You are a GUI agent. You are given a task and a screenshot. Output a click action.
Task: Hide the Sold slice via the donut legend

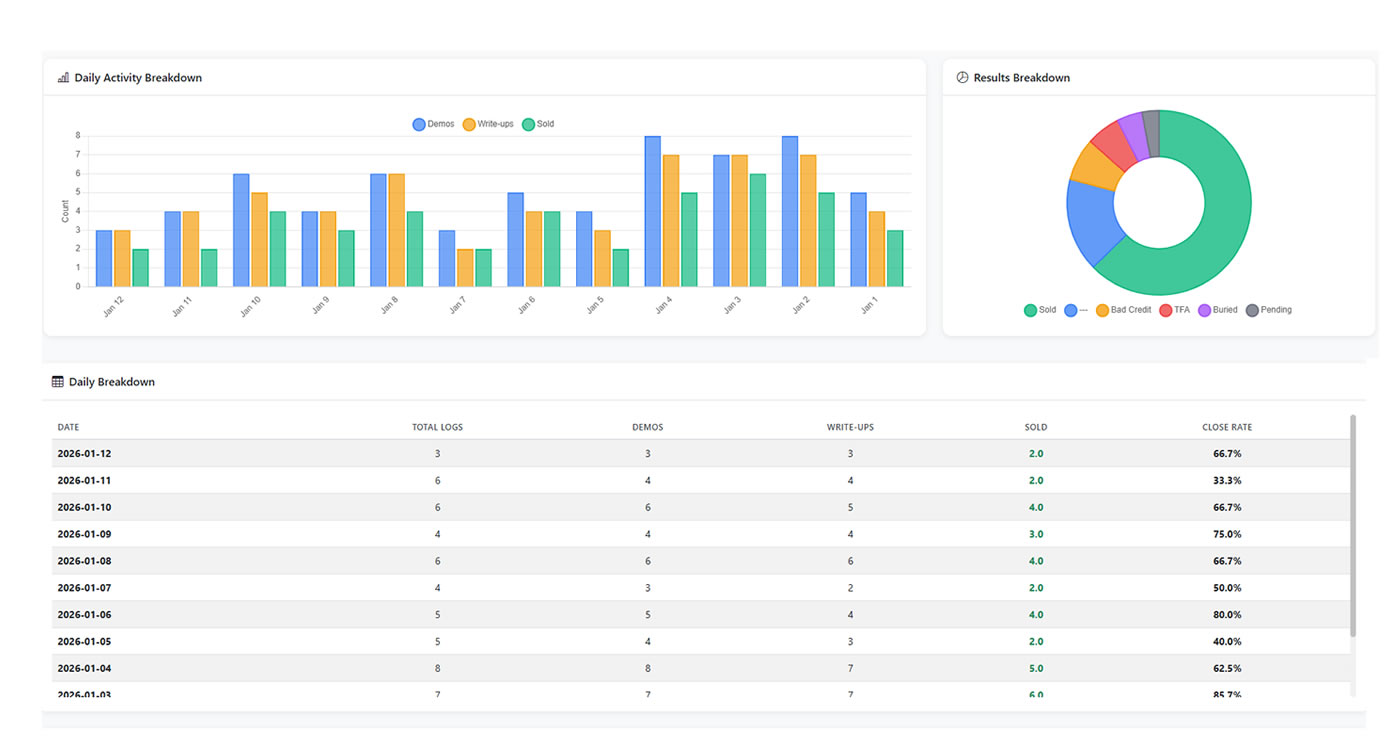coord(1039,310)
